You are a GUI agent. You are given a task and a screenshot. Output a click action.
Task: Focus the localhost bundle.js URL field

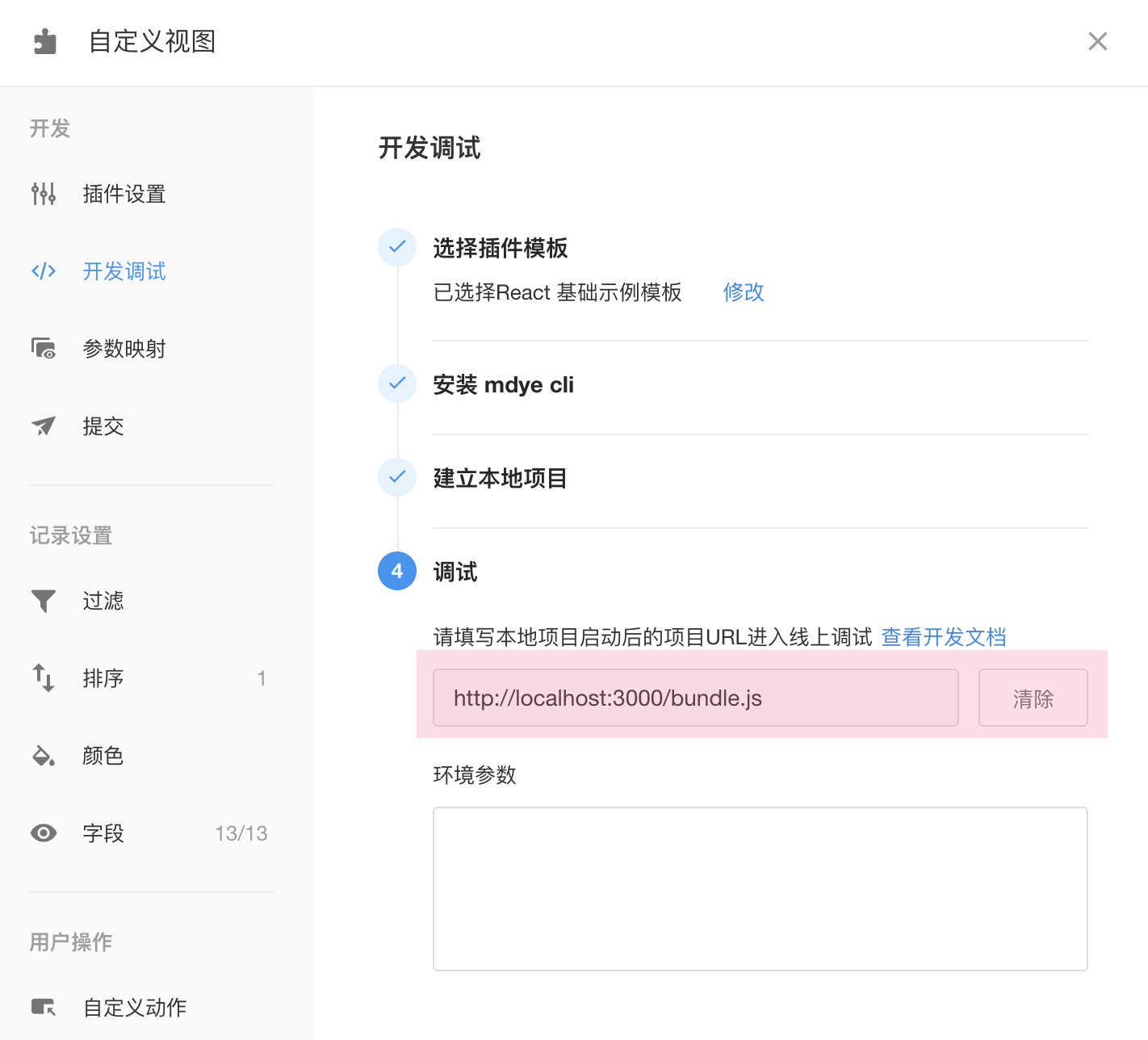[x=696, y=698]
